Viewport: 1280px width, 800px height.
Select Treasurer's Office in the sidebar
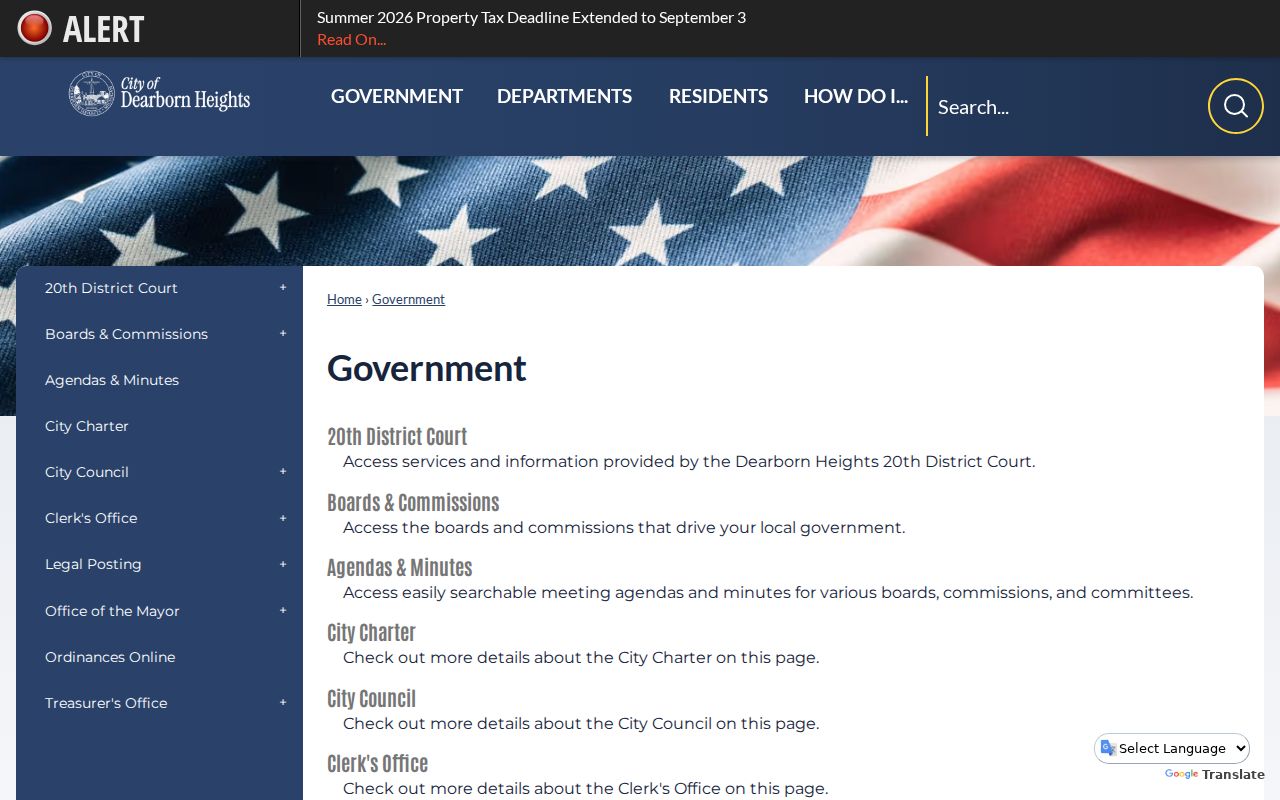coord(106,703)
